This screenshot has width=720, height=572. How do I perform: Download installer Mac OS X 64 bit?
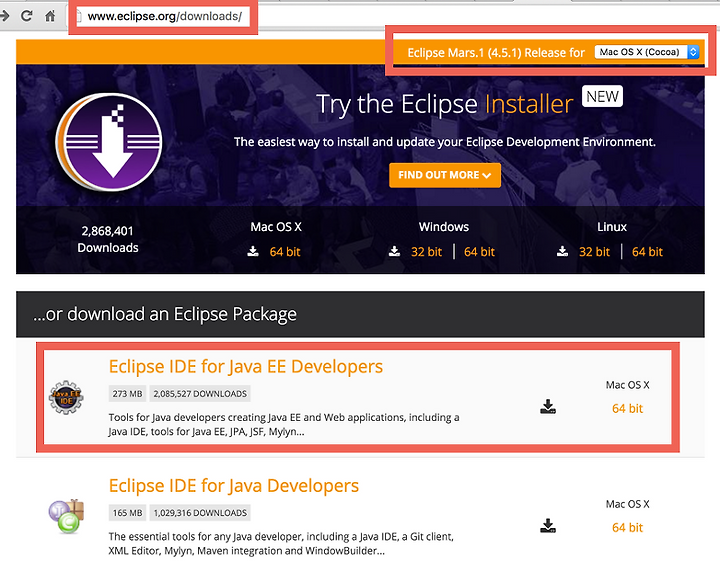[285, 252]
